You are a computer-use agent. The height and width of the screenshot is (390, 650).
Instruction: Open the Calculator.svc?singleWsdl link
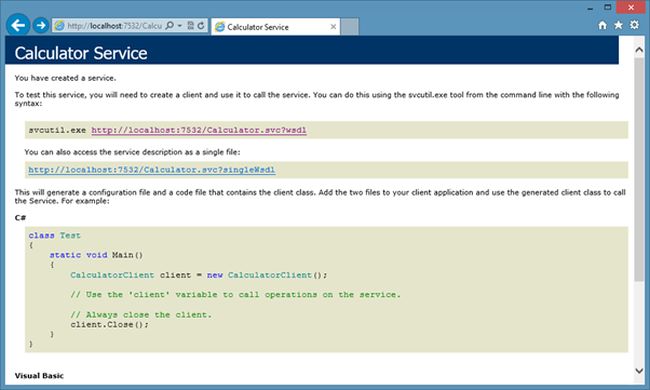click(152, 170)
